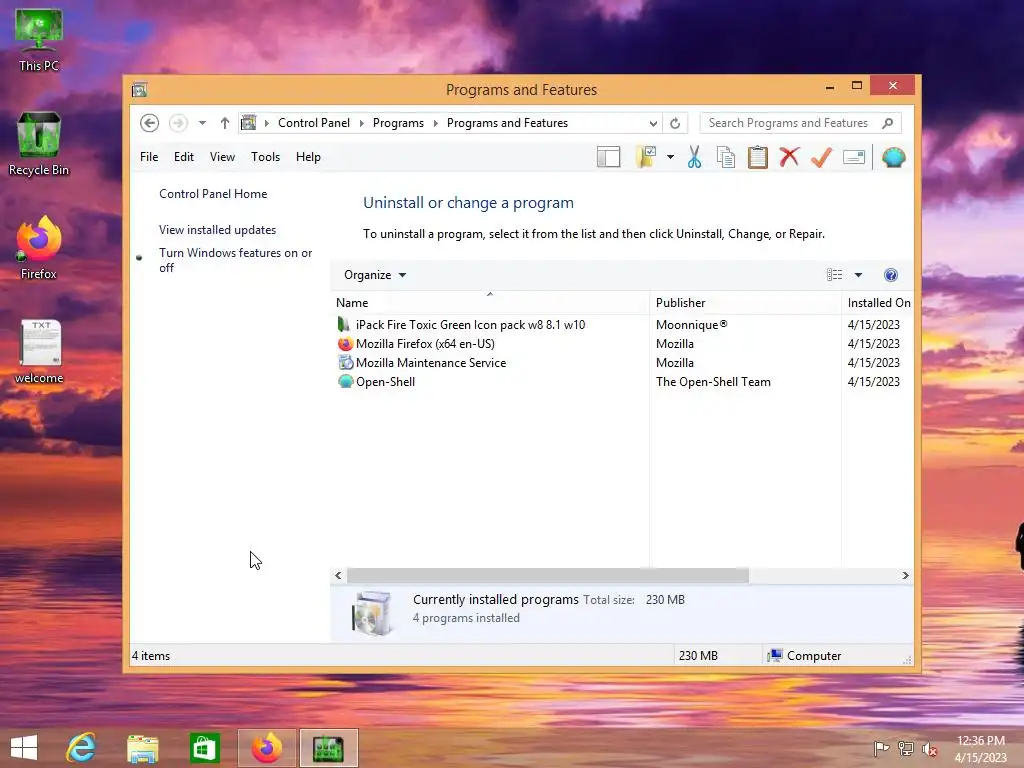Screen dimensions: 1024x768
Task: Open the View menu
Action: pos(222,157)
